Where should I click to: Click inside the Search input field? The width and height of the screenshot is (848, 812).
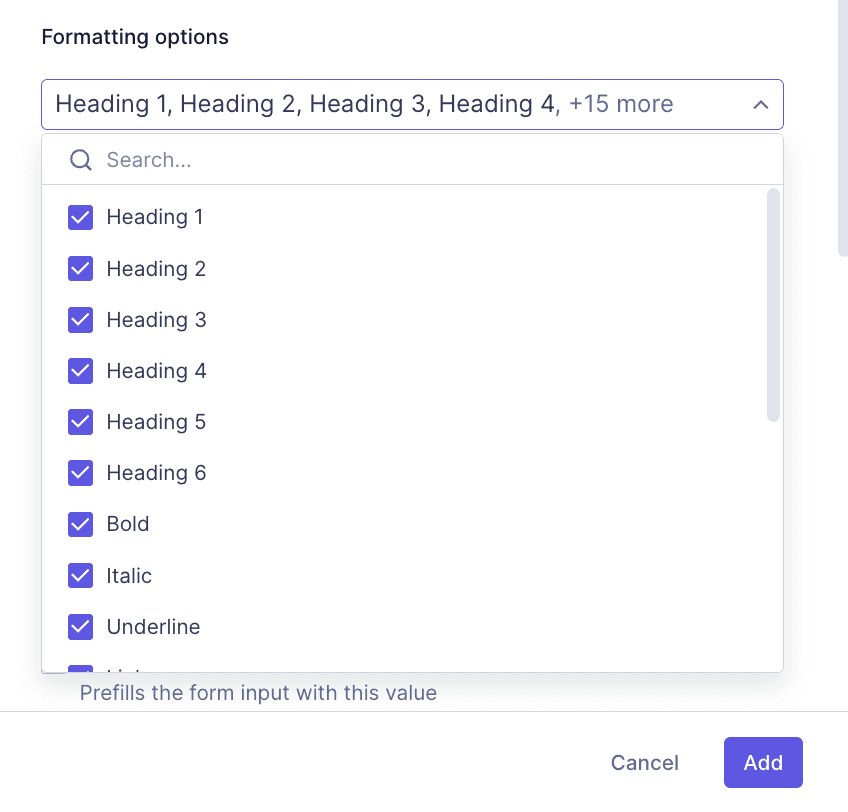click(300, 159)
